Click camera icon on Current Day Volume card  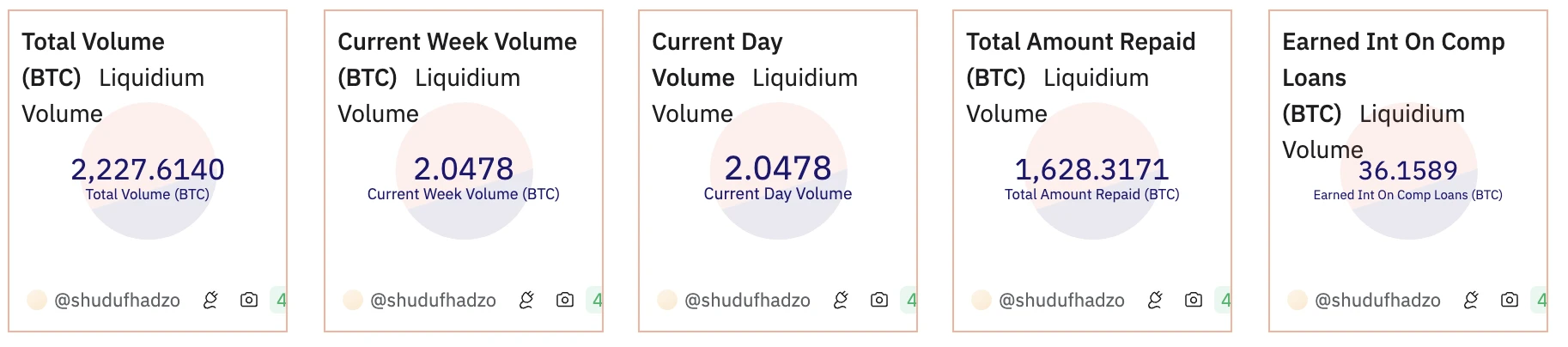[879, 300]
